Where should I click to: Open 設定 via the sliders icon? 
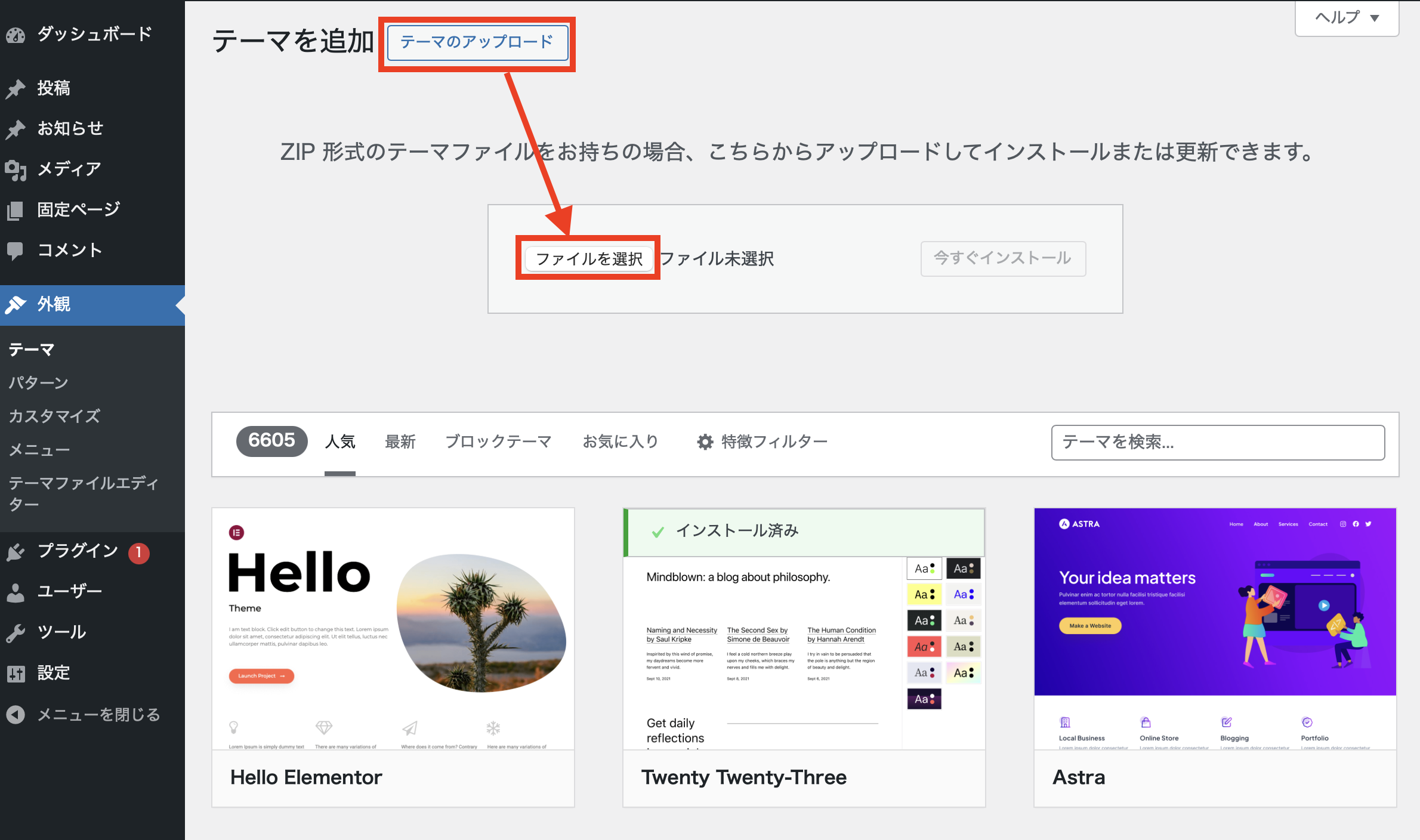16,672
